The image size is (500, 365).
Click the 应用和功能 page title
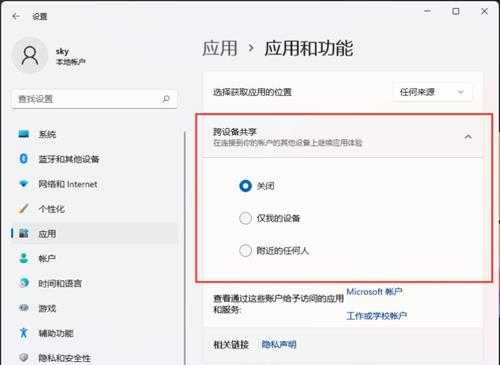coord(309,48)
